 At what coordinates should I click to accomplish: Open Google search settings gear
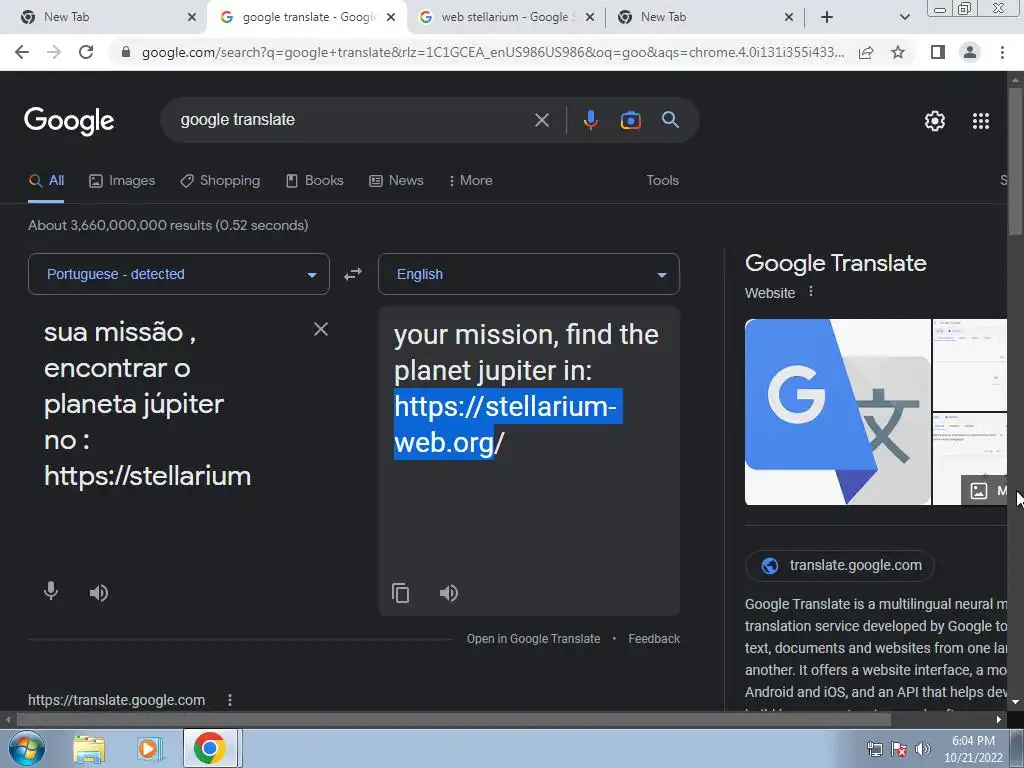point(935,121)
